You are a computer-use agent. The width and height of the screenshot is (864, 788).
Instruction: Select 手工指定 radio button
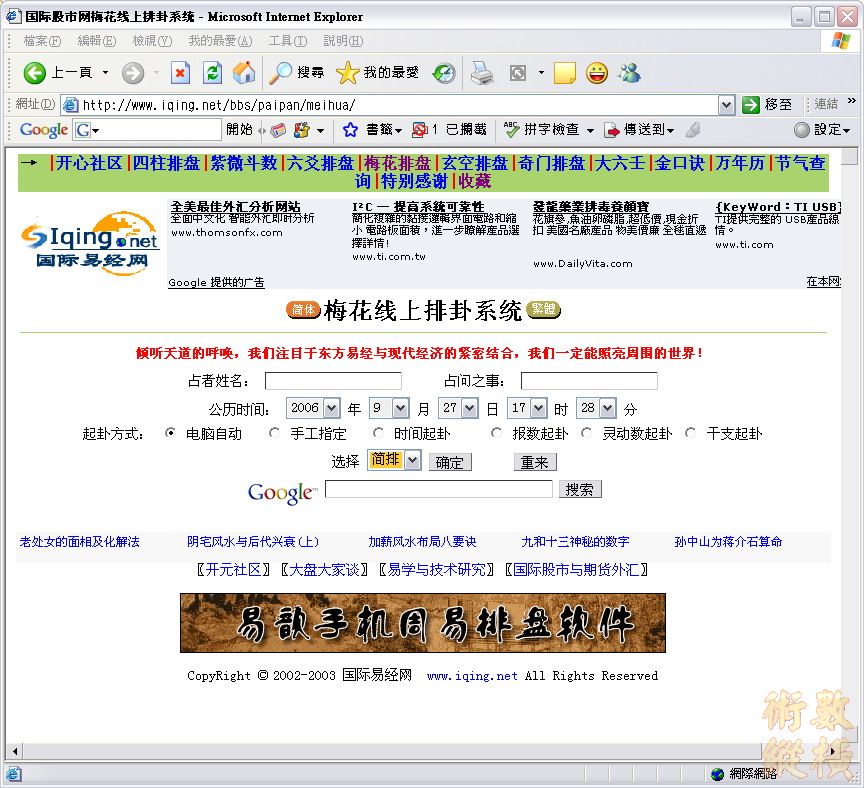click(x=275, y=434)
